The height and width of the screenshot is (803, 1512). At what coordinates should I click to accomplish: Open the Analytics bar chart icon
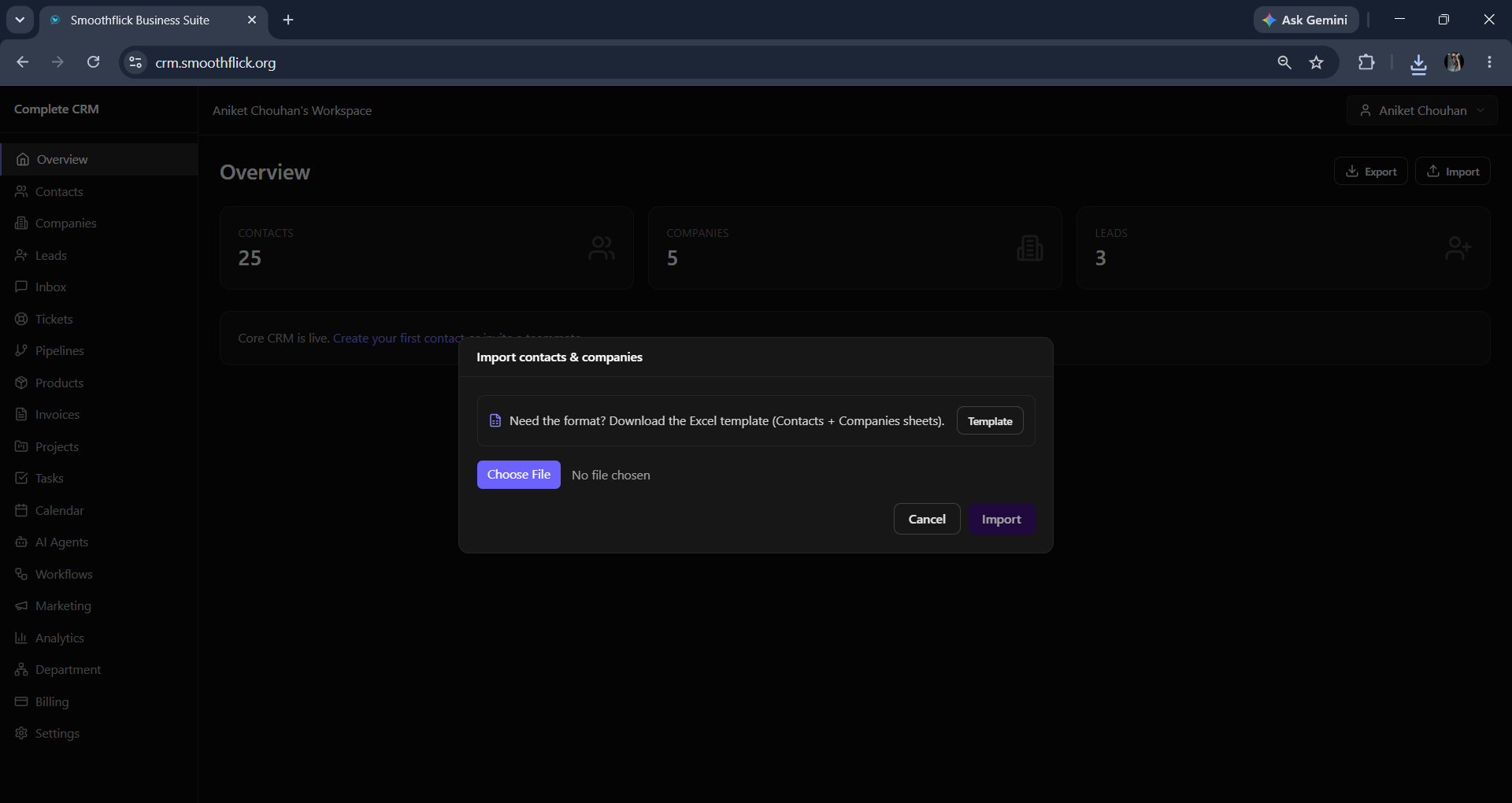21,638
